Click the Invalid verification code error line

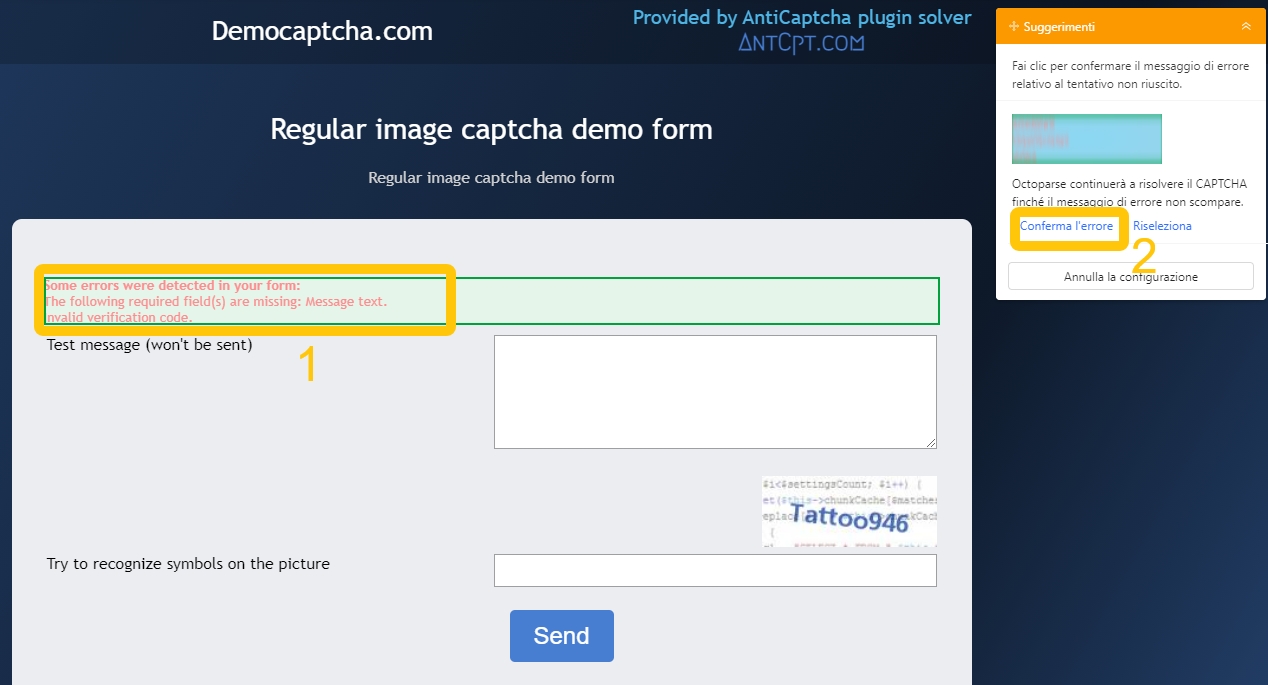pyautogui.click(x=119, y=317)
